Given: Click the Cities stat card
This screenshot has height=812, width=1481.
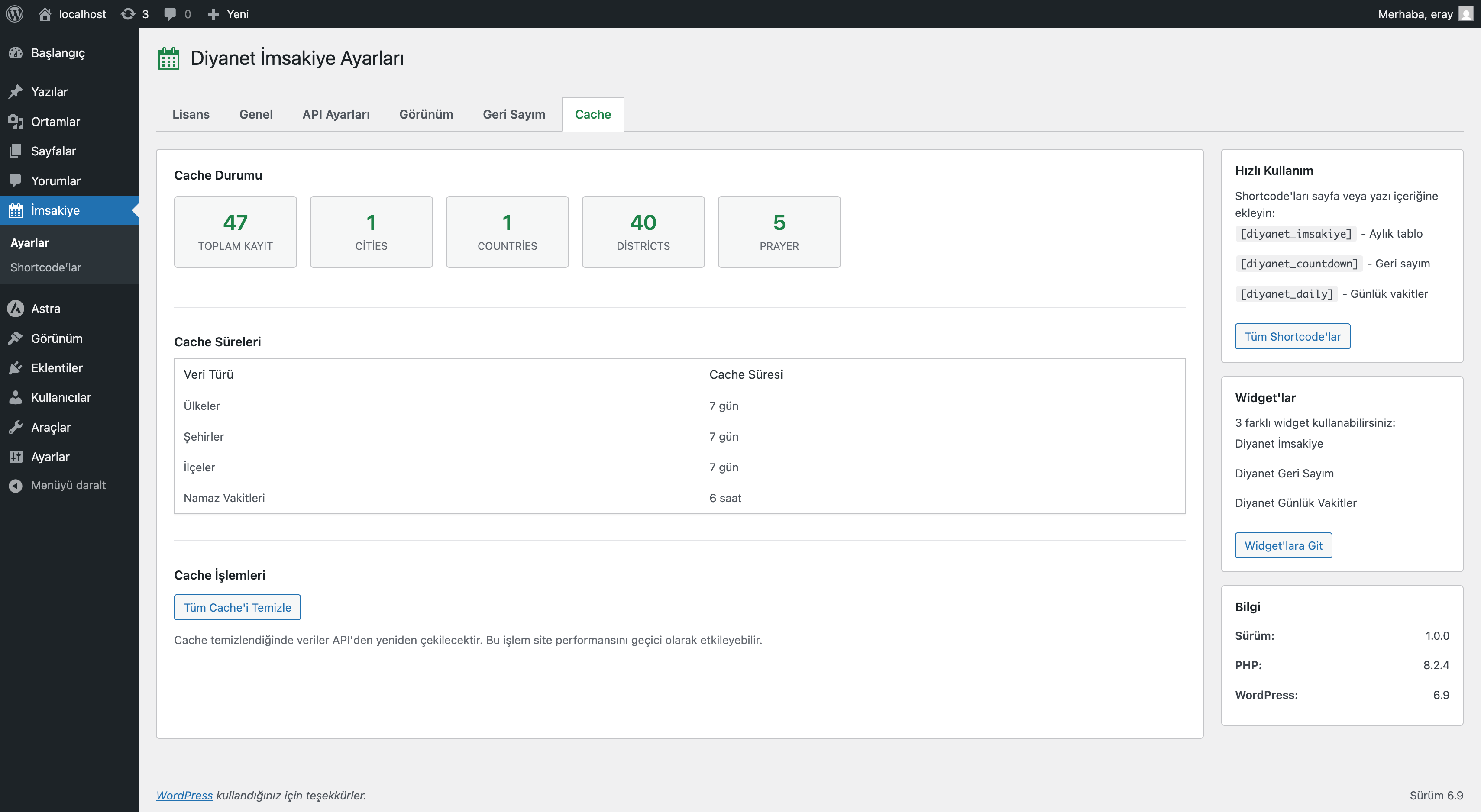Looking at the screenshot, I should click(372, 232).
